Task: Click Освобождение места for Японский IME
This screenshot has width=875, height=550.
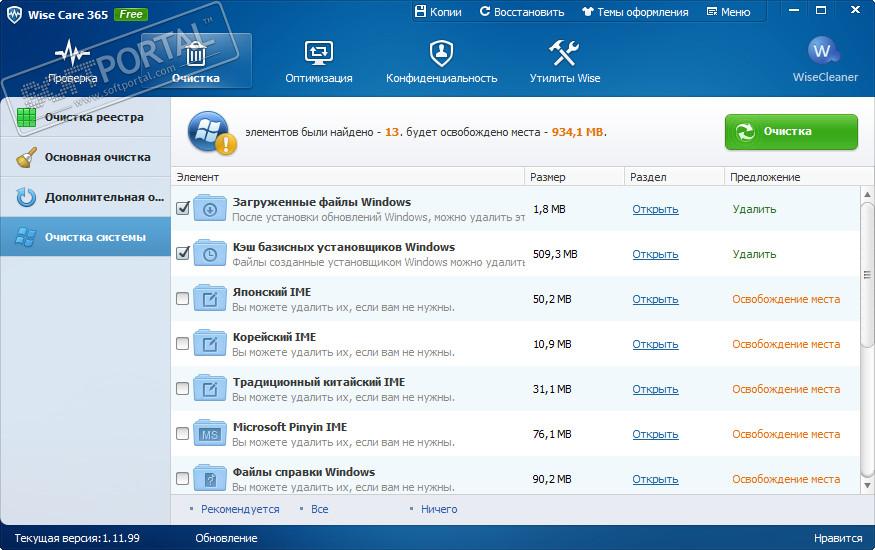Action: coord(786,300)
